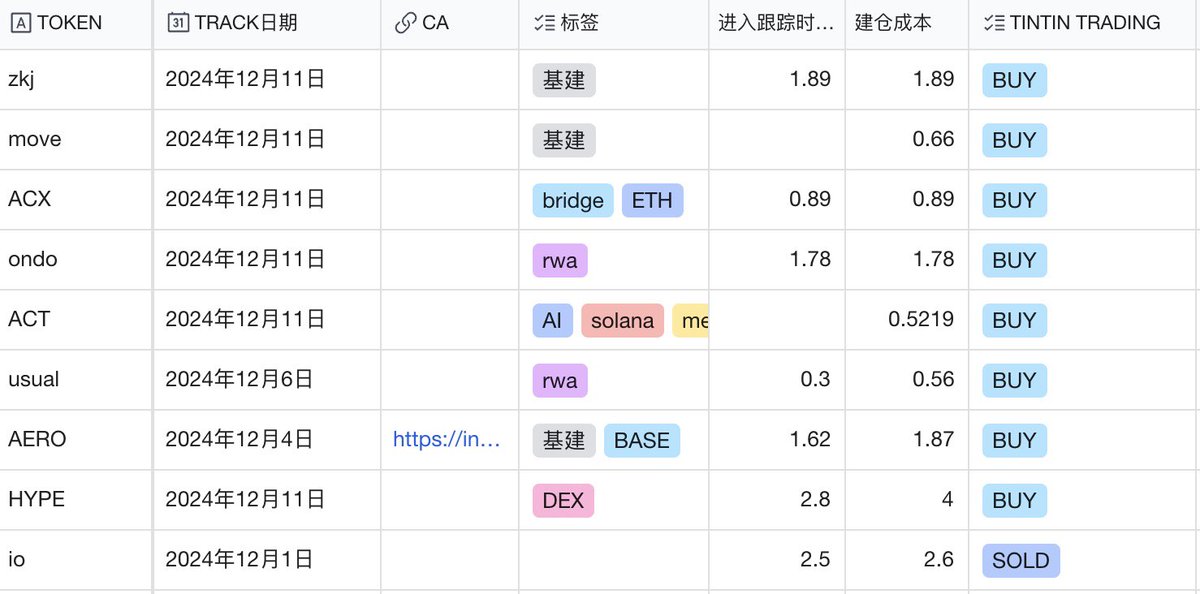
Task: Select the 2.8 value in HYPE row
Action: (x=816, y=499)
